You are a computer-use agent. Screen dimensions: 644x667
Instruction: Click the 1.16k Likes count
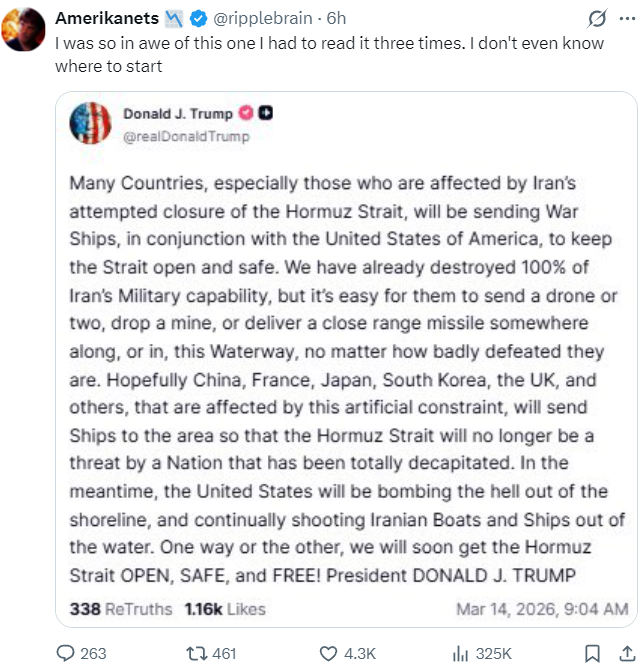pos(224,608)
